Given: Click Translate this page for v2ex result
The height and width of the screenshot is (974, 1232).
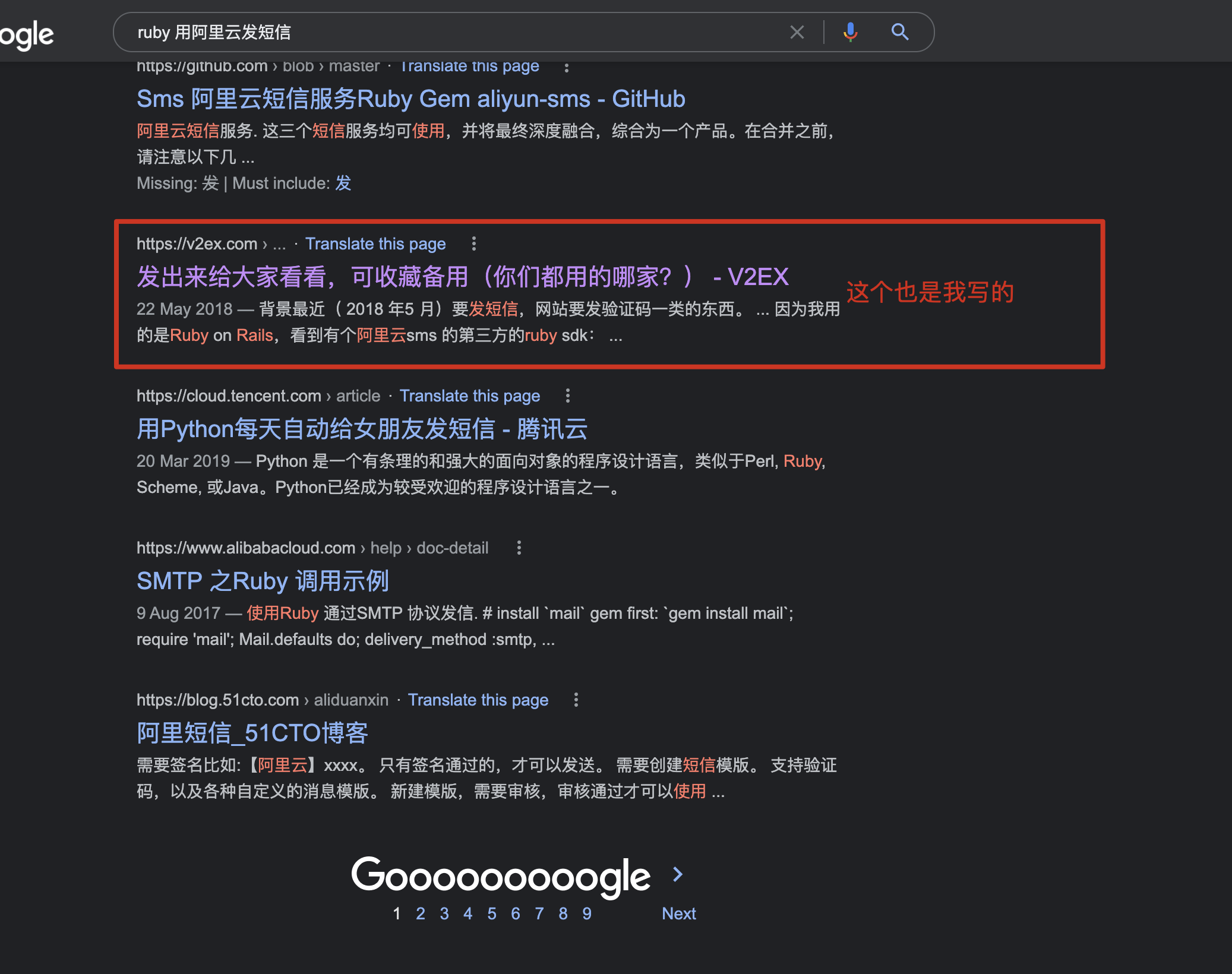Looking at the screenshot, I should point(375,243).
